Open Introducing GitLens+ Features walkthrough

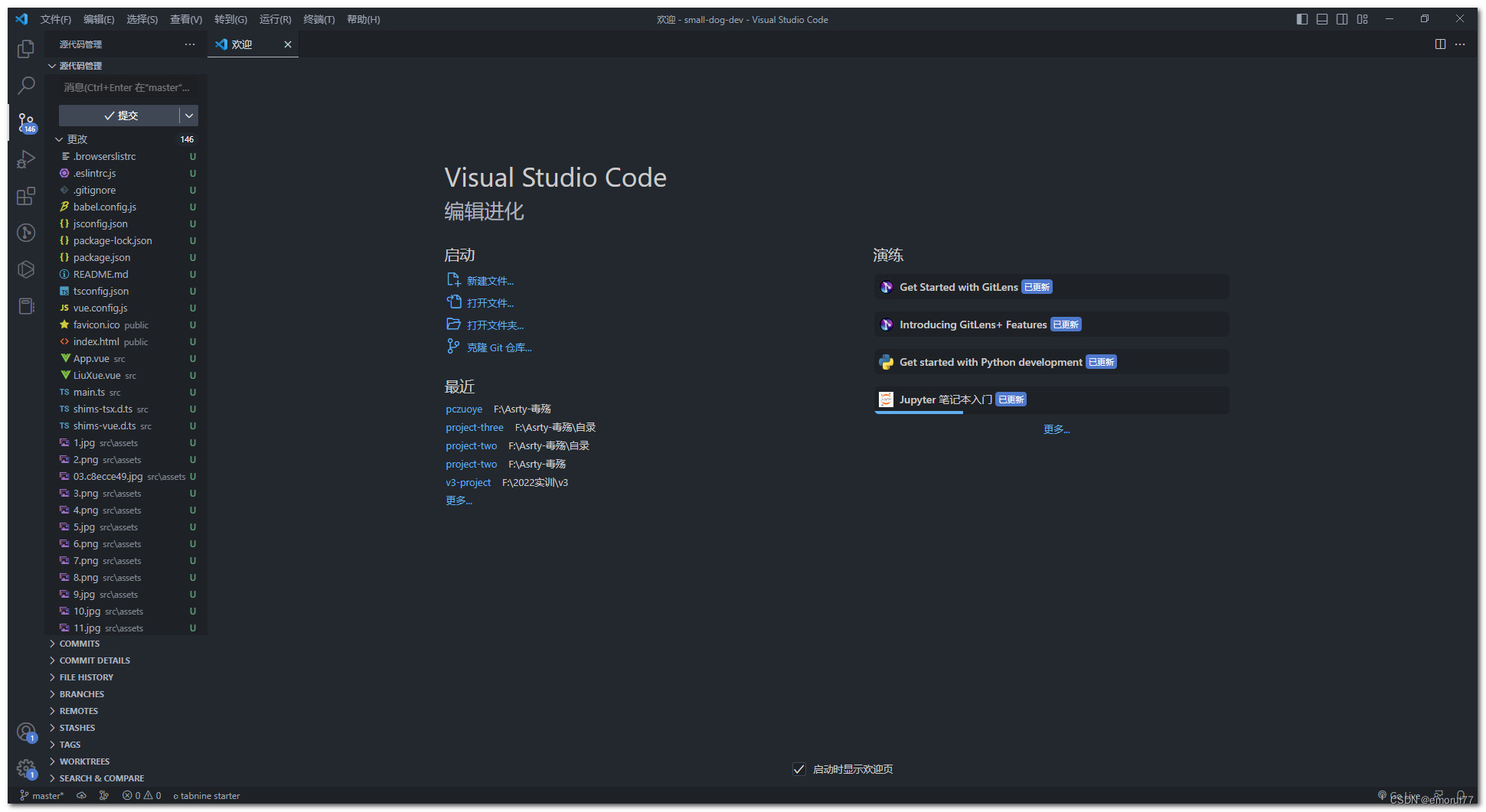pos(1051,324)
